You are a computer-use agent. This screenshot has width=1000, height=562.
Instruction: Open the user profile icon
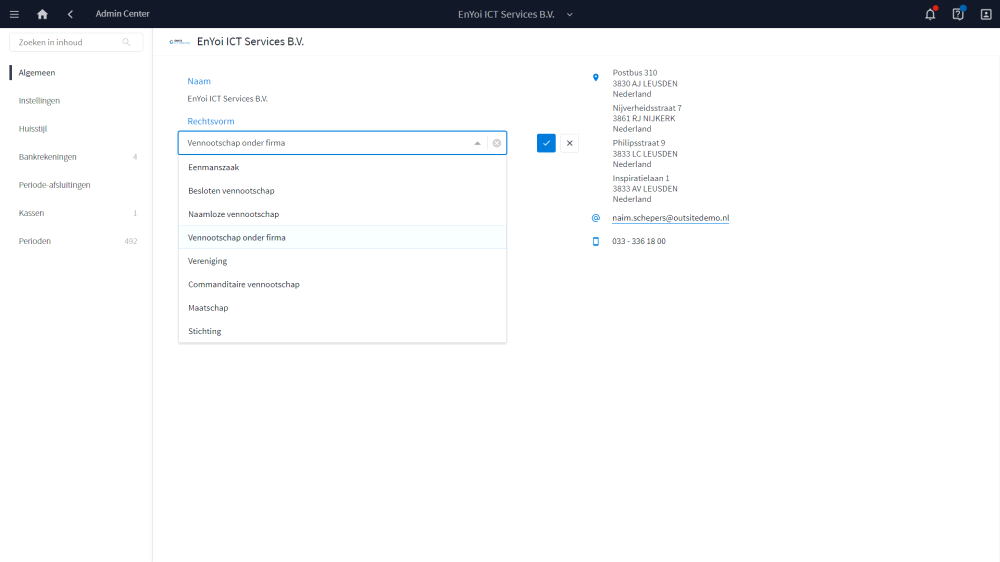tap(986, 14)
